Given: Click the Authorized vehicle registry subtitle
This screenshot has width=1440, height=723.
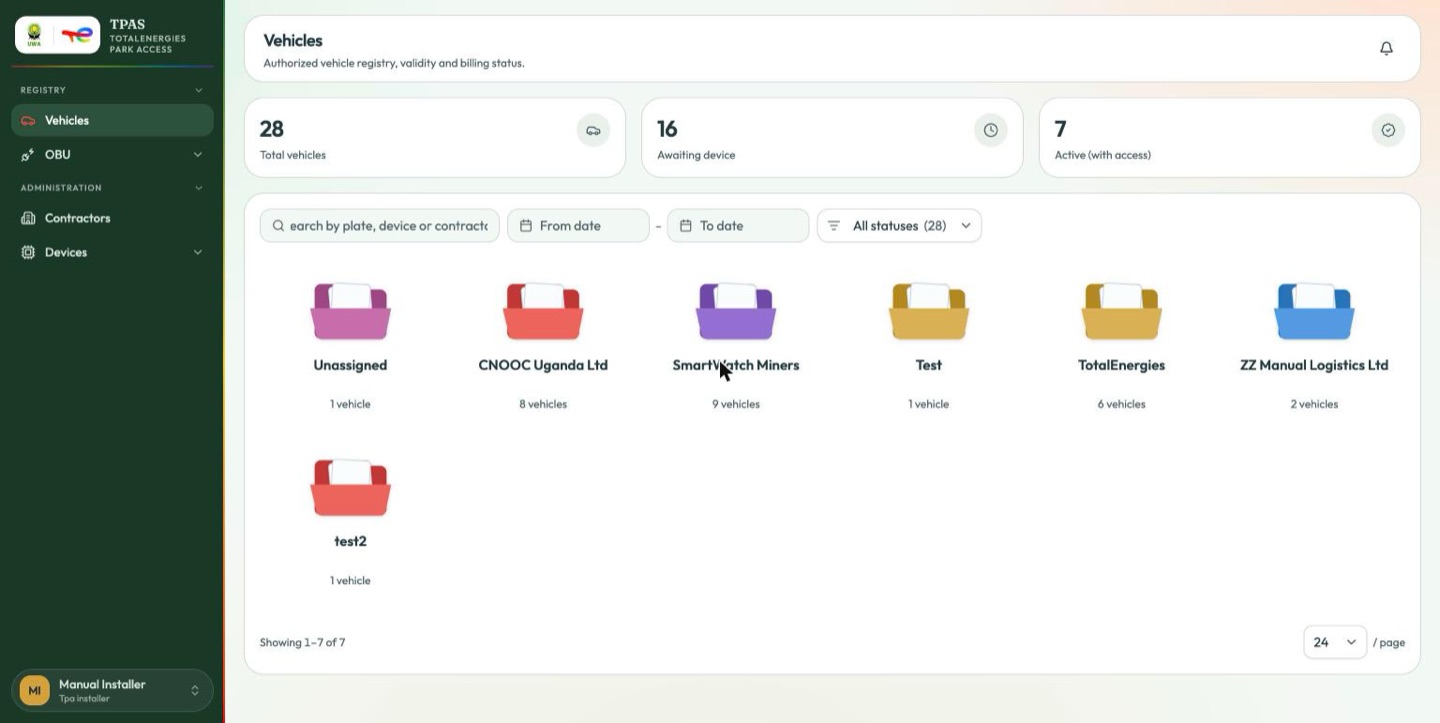Looking at the screenshot, I should [394, 63].
